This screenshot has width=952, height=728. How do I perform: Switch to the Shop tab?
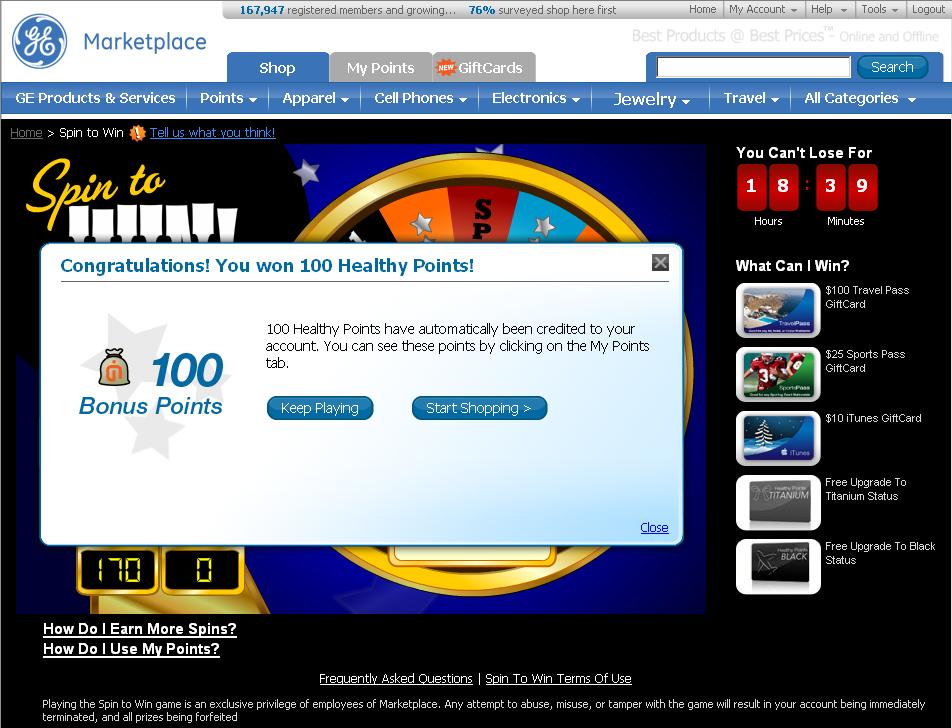point(277,67)
